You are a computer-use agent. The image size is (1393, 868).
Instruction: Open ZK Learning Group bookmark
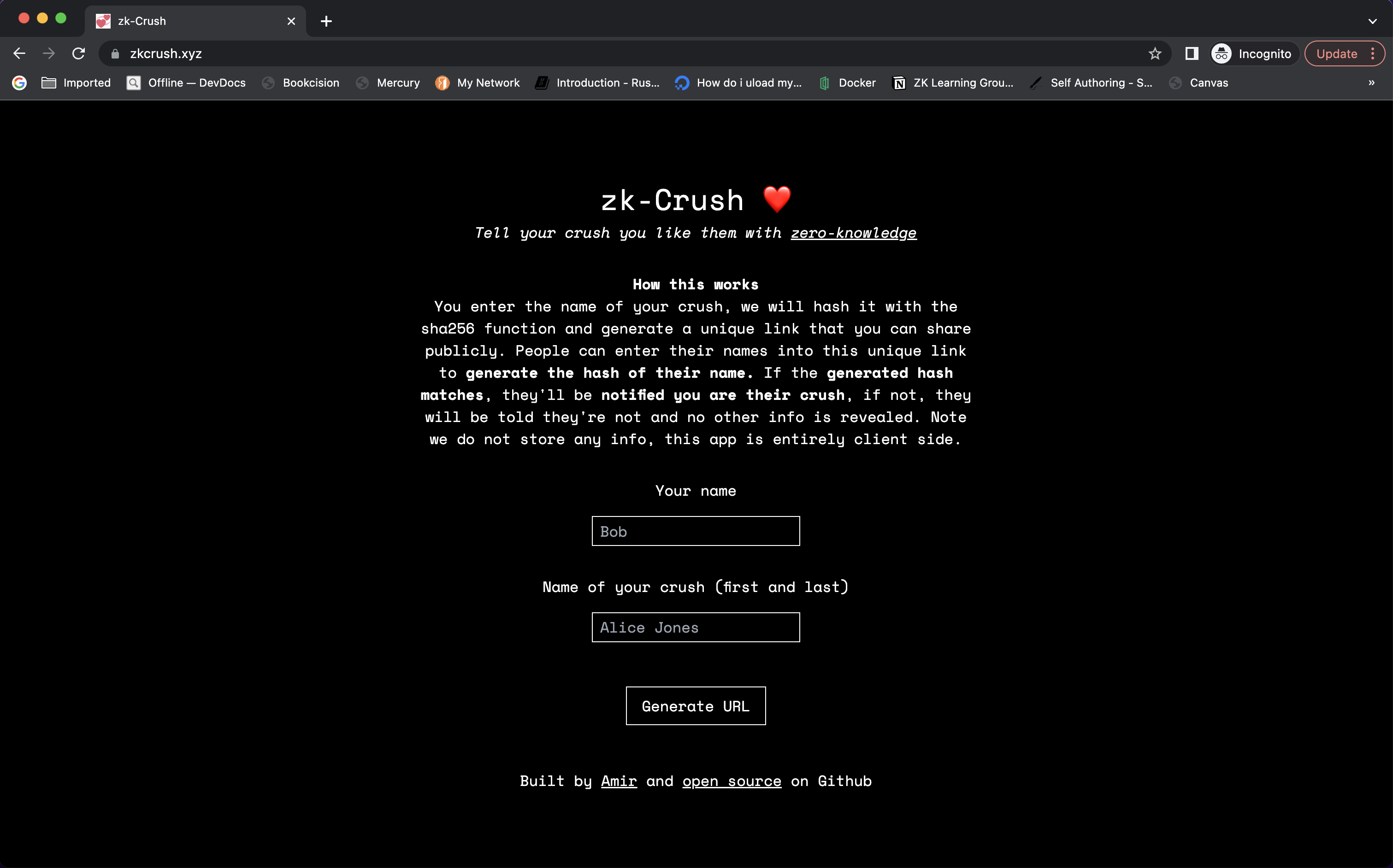pos(953,82)
